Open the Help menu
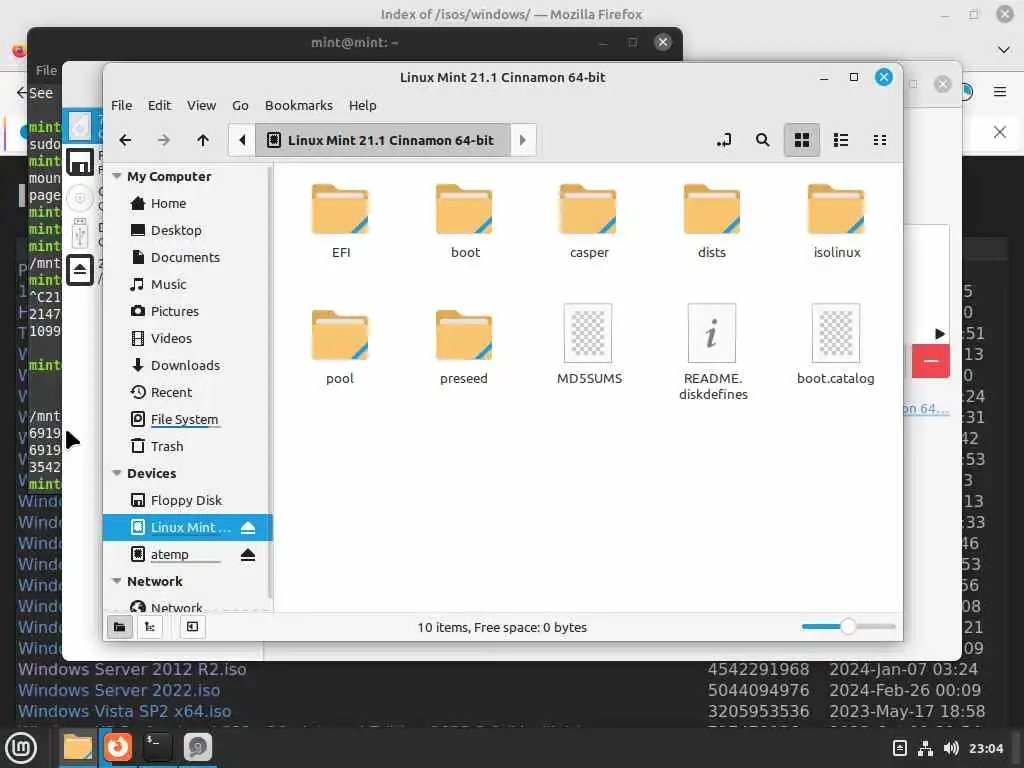1024x768 pixels. click(362, 105)
